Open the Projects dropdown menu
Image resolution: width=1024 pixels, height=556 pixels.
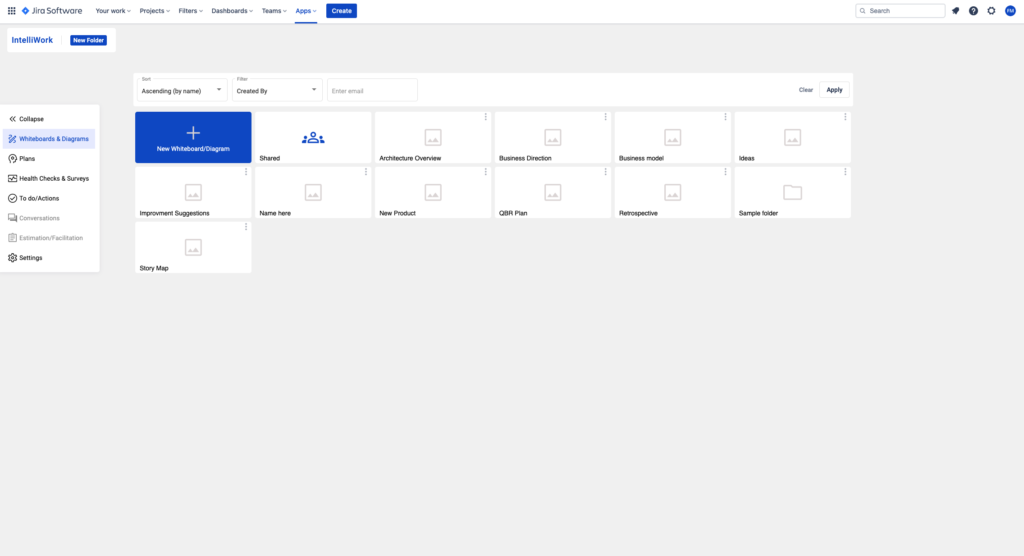[x=155, y=11]
